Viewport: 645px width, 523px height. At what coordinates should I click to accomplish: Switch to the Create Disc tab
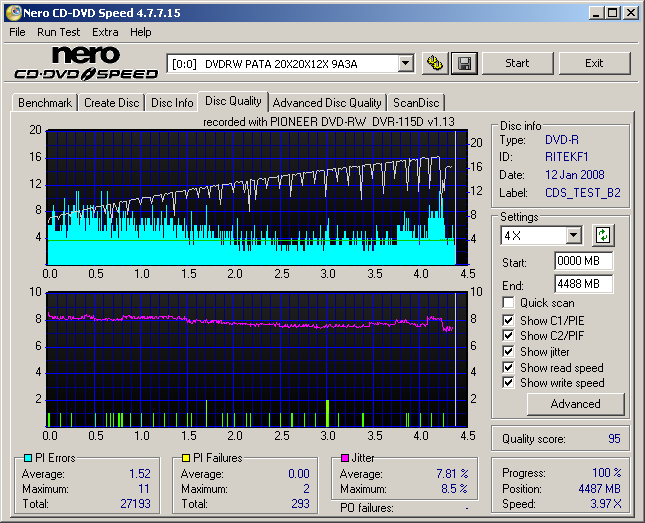[x=111, y=102]
